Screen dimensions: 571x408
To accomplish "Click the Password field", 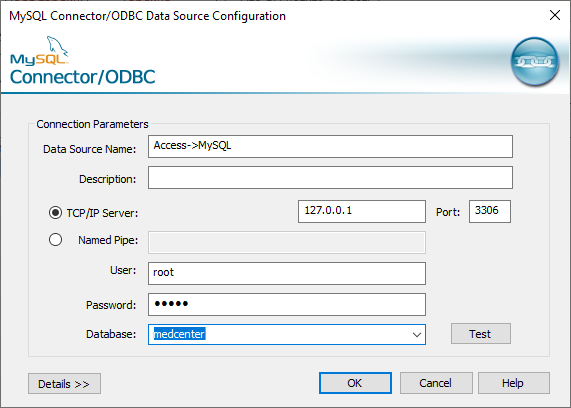I will pyautogui.click(x=287, y=305).
